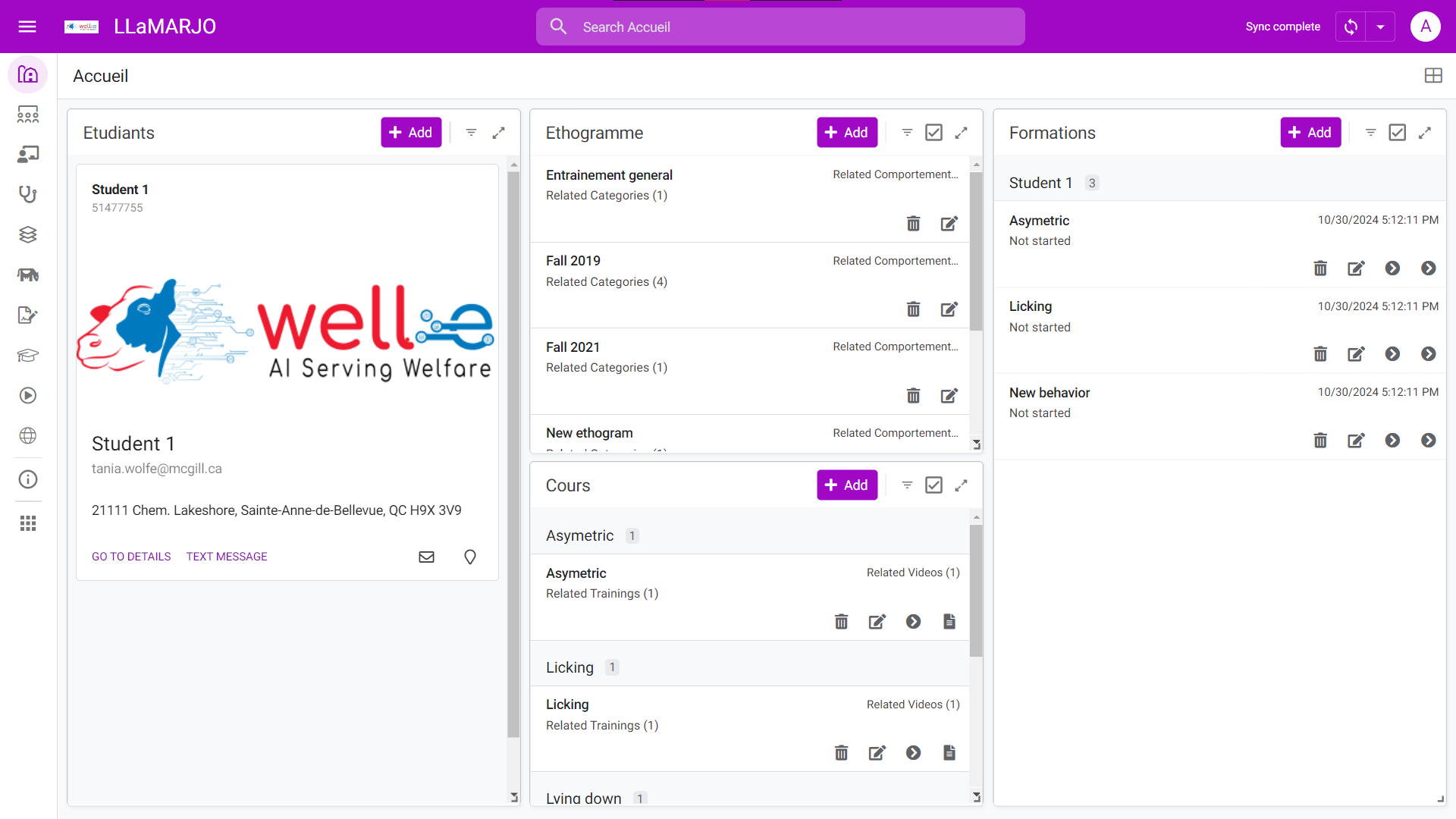Image resolution: width=1456 pixels, height=819 pixels.
Task: Click TEXT MESSAGE for Student 1
Action: [x=226, y=556]
